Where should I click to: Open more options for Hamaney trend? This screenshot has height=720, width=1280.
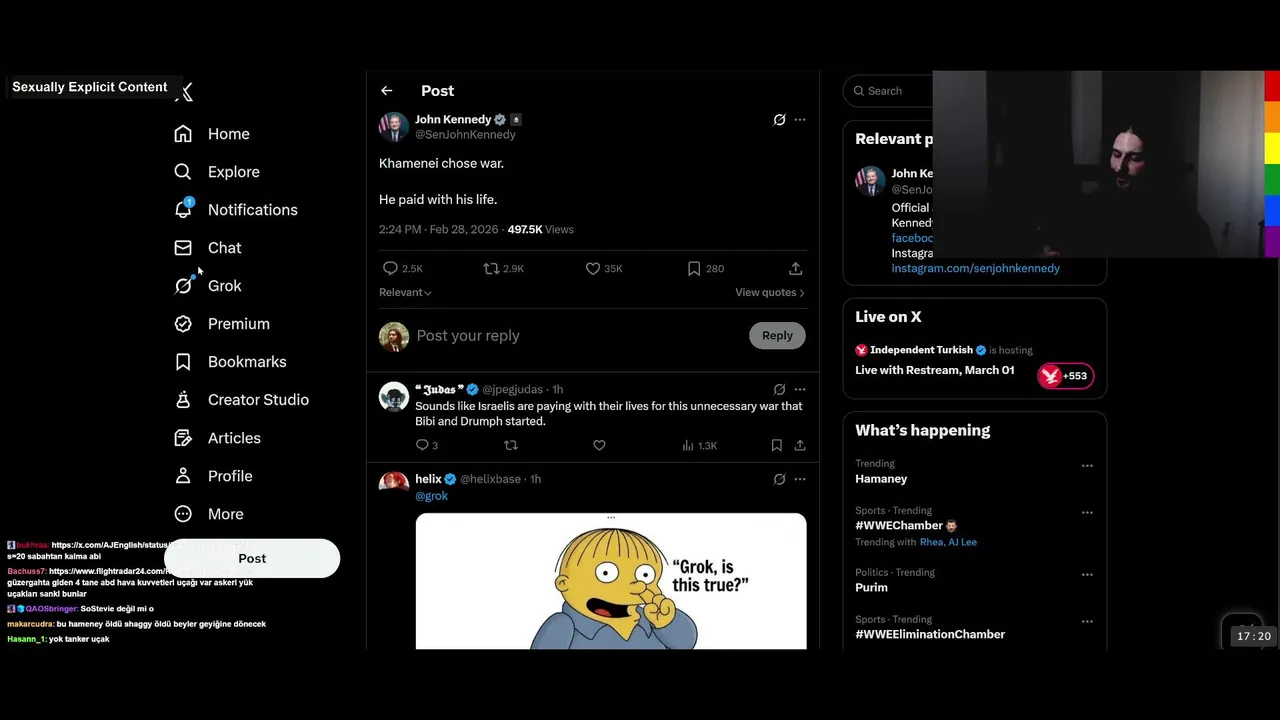click(1087, 466)
